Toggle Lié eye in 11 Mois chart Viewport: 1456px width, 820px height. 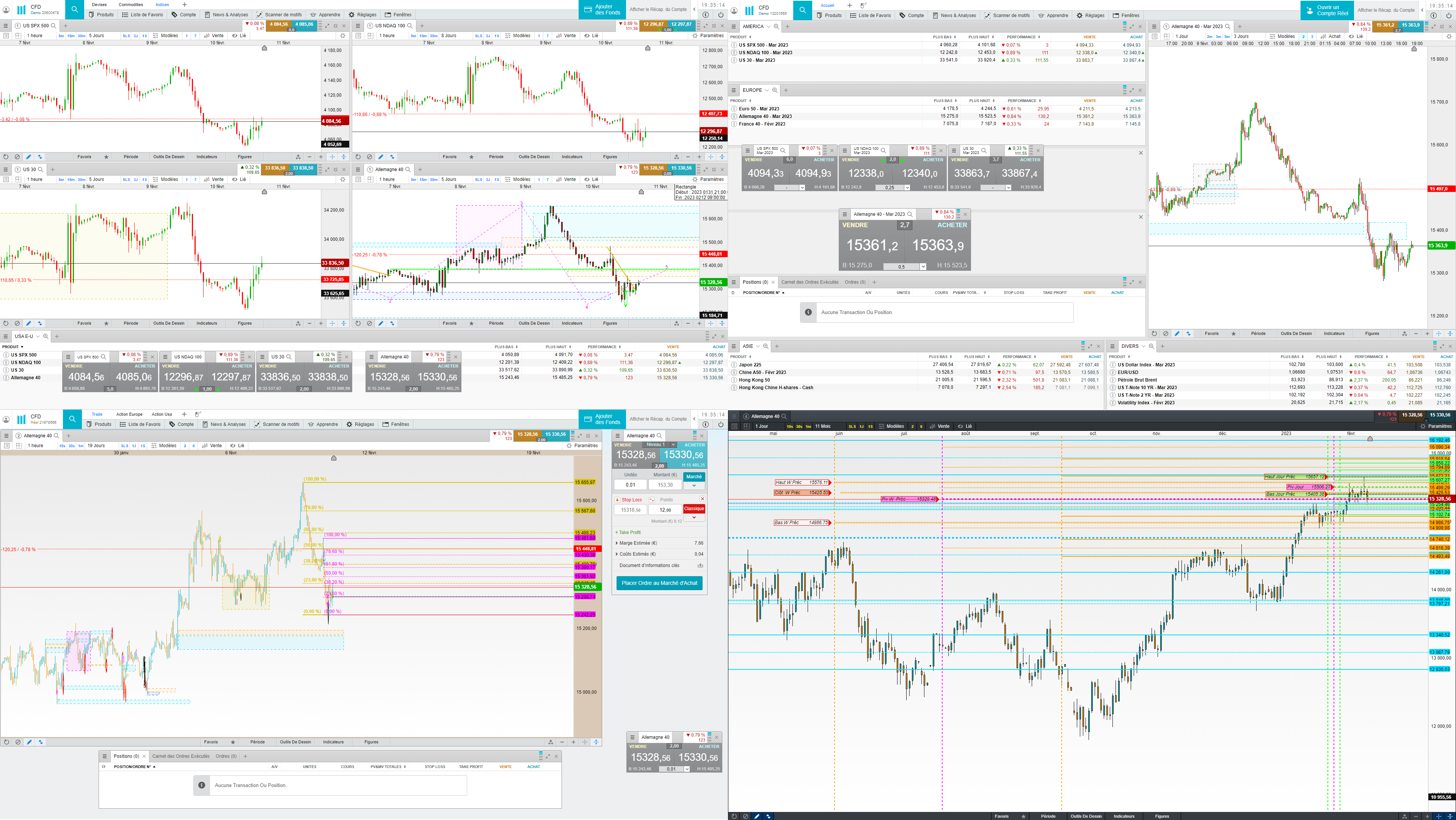[960, 426]
